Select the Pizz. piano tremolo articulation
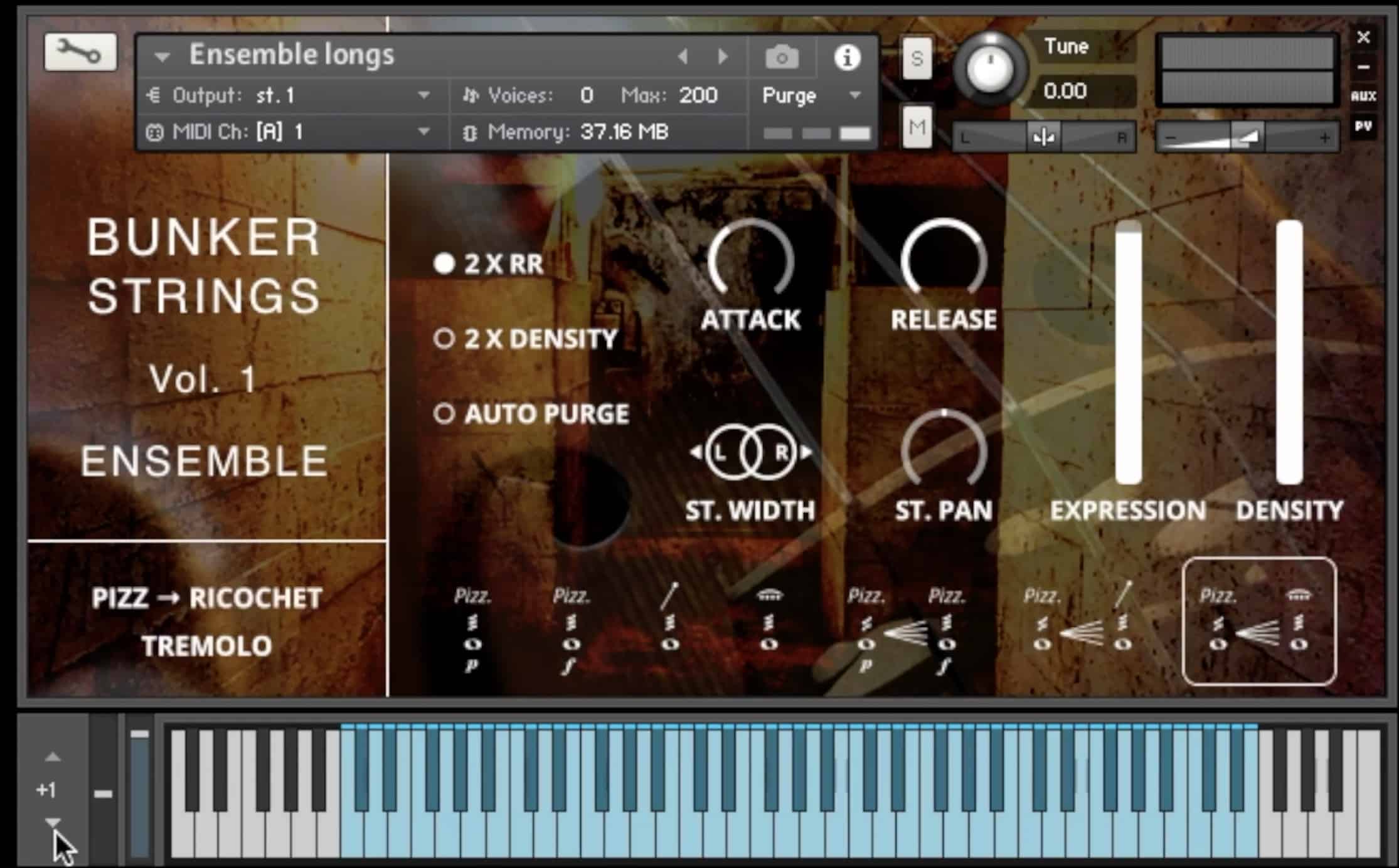Image resolution: width=1399 pixels, height=868 pixels. pyautogui.click(x=472, y=630)
